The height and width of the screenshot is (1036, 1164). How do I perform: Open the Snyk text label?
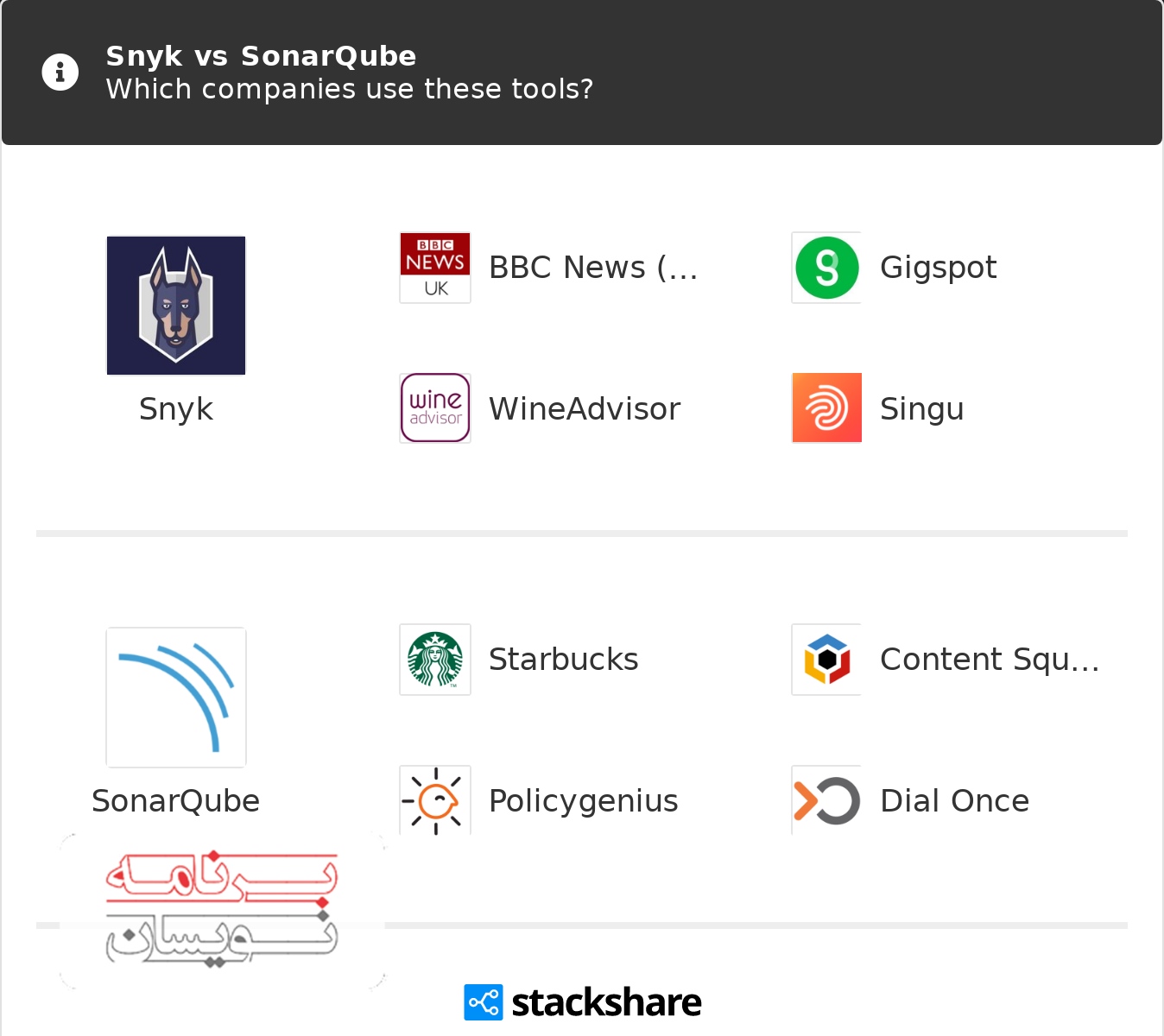pos(176,408)
